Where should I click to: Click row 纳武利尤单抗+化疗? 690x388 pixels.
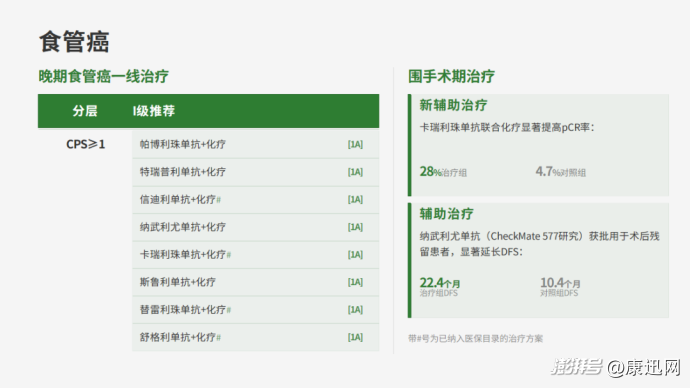click(255, 227)
